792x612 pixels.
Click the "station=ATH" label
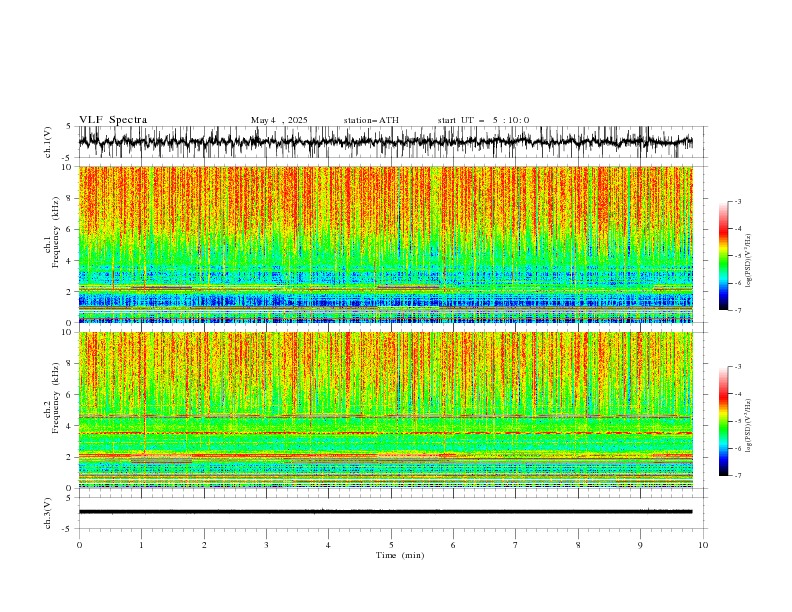[x=371, y=120]
